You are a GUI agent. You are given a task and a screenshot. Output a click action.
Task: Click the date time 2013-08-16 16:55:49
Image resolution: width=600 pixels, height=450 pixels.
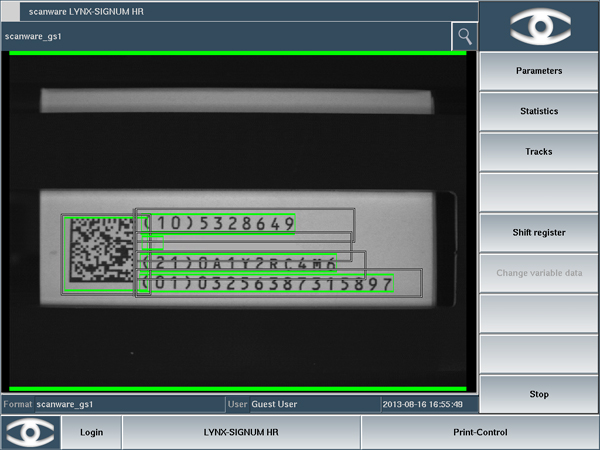(422, 404)
